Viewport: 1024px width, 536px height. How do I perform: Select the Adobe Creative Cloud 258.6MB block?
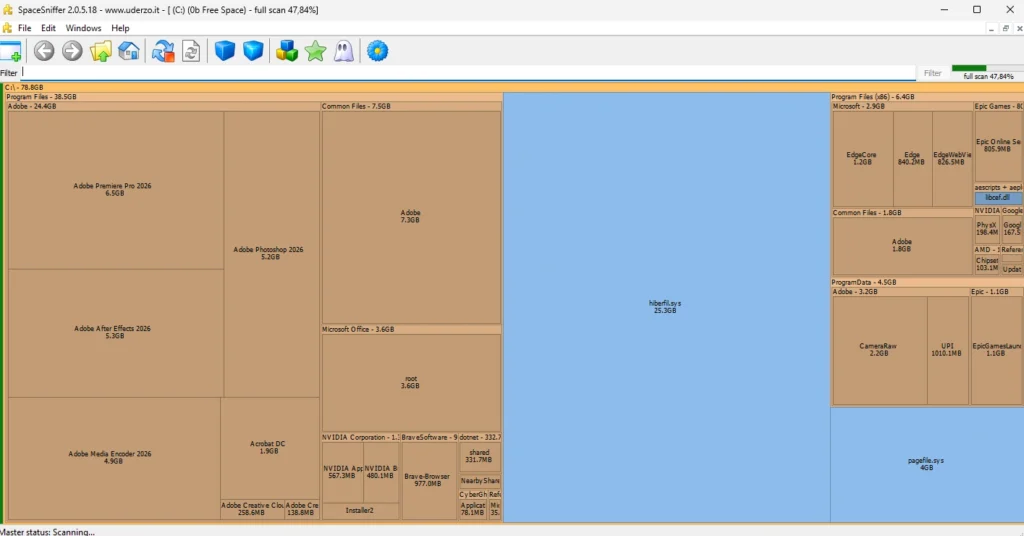point(252,509)
